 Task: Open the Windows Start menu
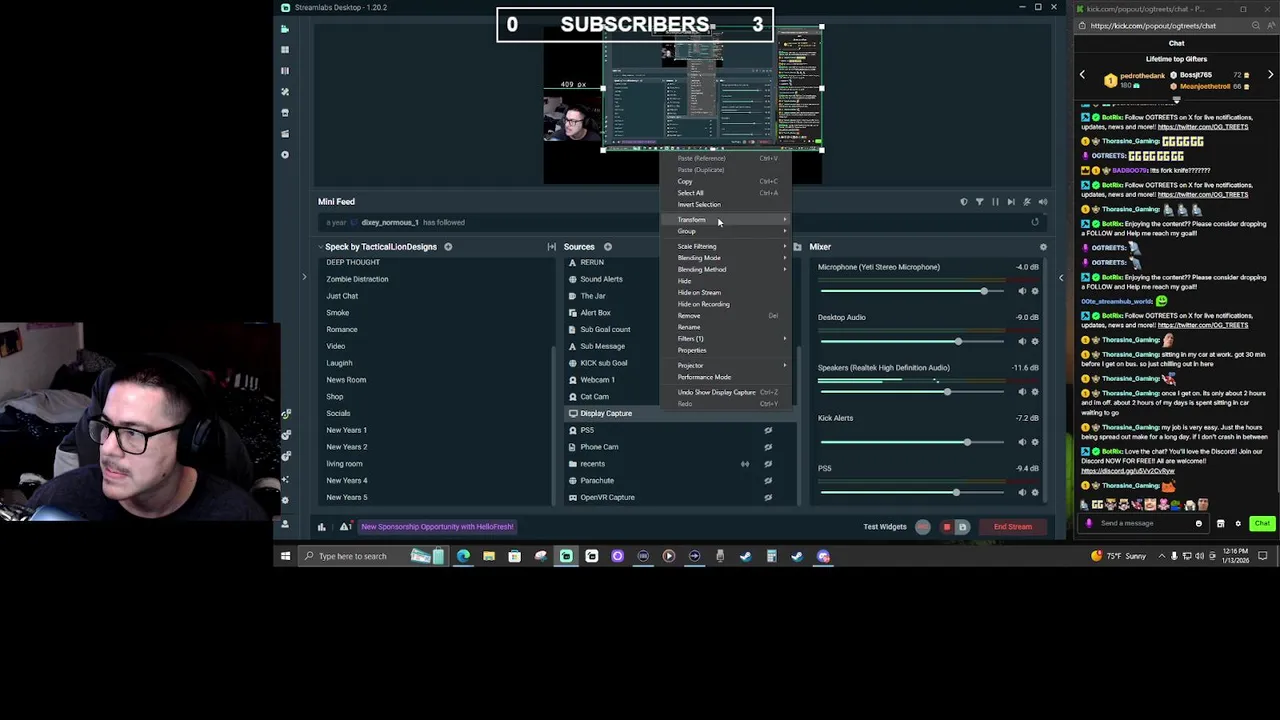click(x=285, y=556)
